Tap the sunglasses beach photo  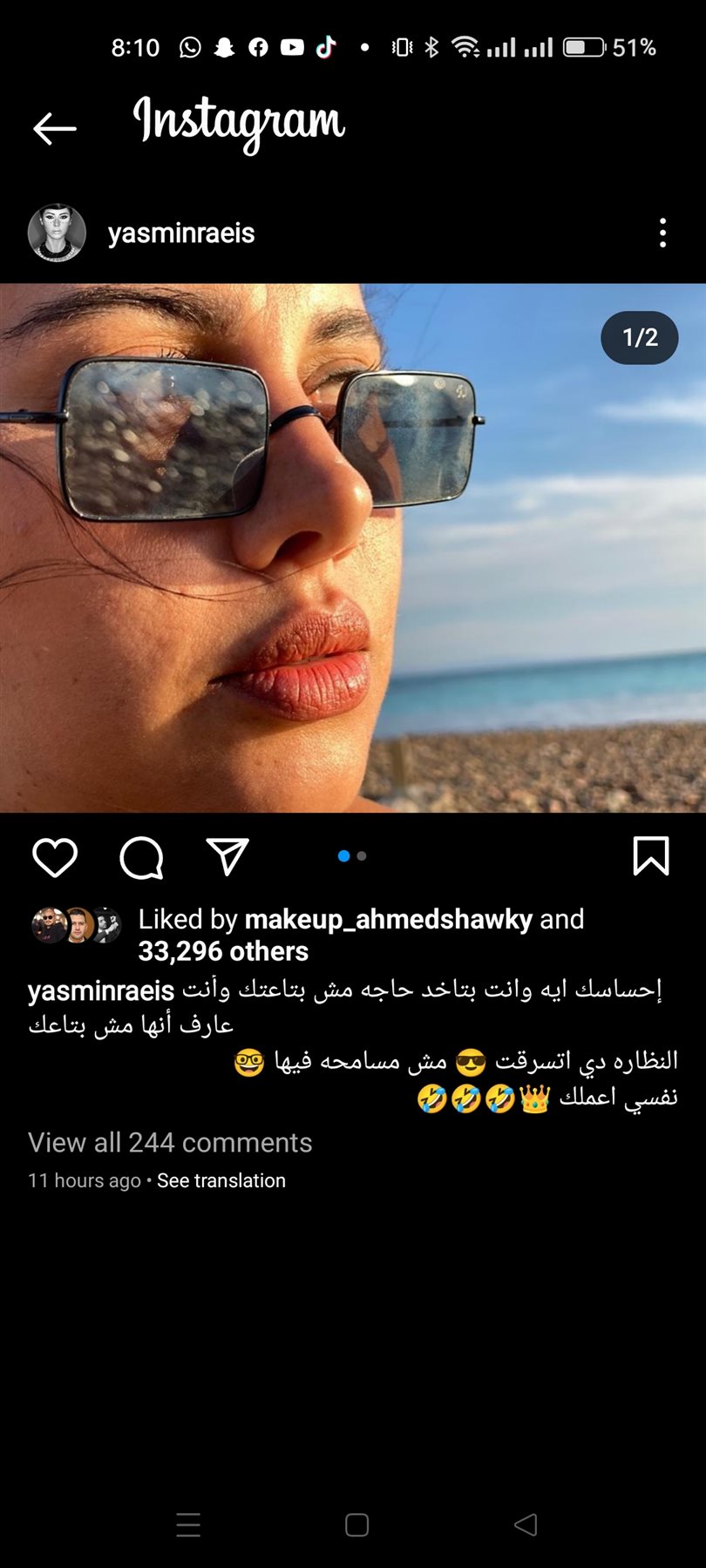(x=353, y=548)
